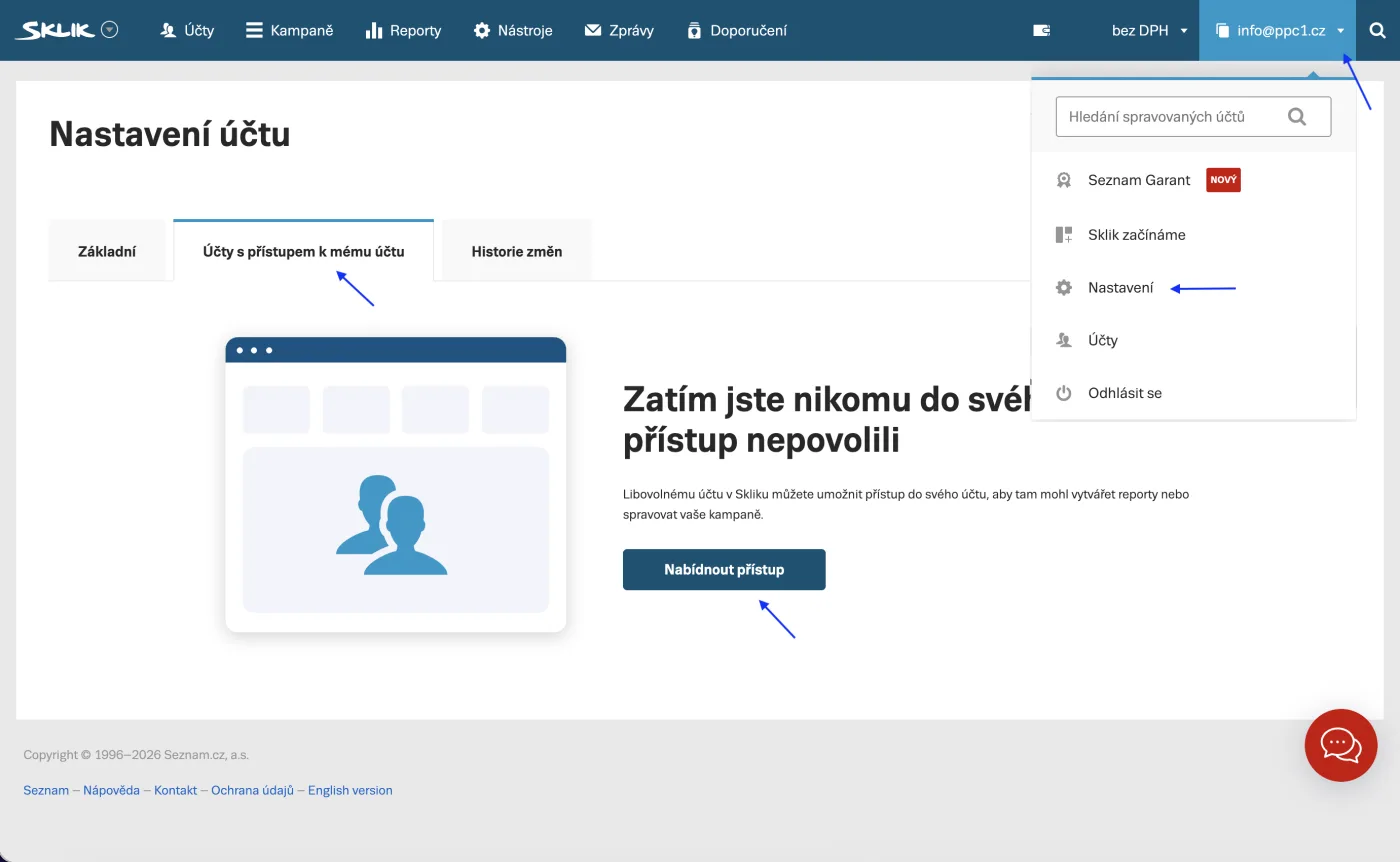
Task: Click the Sklik logo
Action: pos(56,30)
